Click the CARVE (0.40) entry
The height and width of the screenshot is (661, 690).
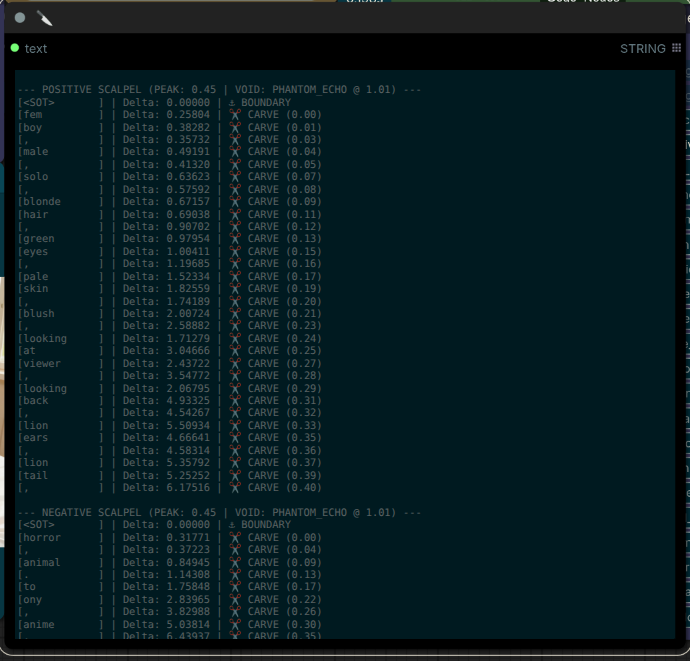point(285,488)
